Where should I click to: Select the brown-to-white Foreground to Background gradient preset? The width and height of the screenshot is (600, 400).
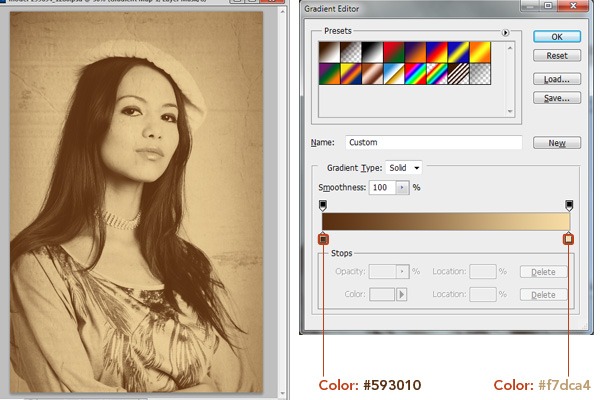[329, 52]
